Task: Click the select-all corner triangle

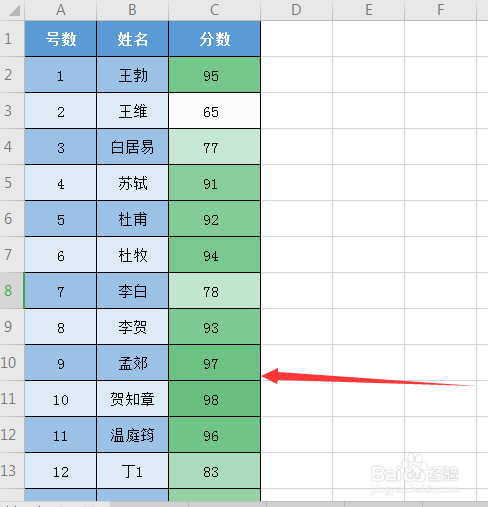Action: click(x=14, y=10)
